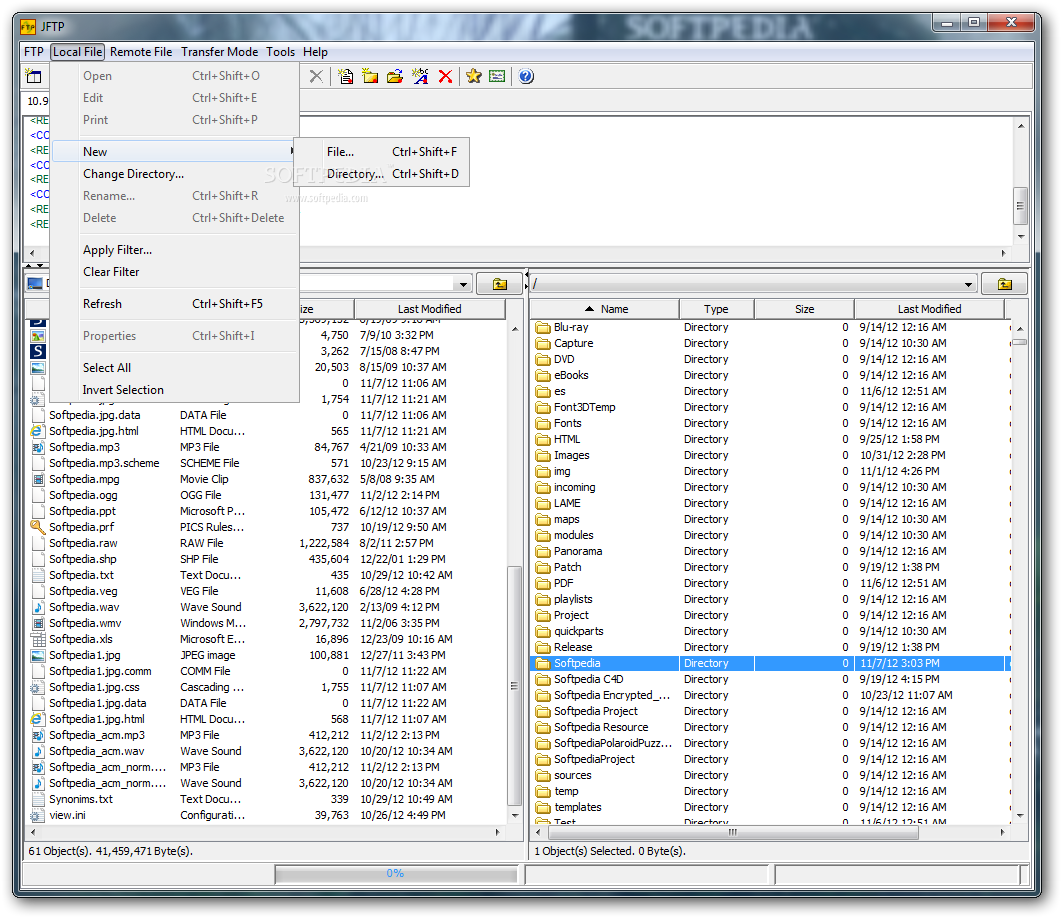
Task: Sort remote list by Type column
Action: (716, 309)
